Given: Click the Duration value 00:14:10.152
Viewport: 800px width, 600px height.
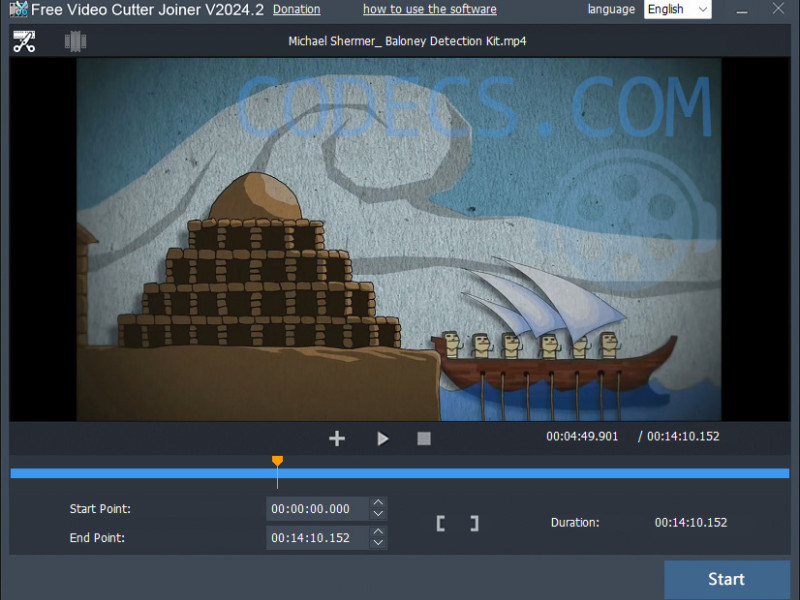Looking at the screenshot, I should click(691, 523).
